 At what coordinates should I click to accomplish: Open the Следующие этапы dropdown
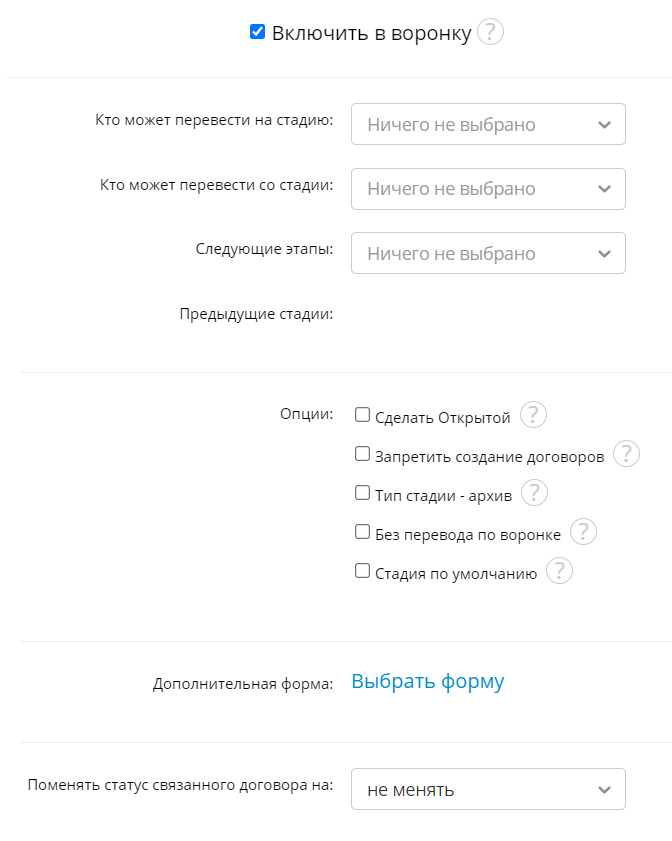point(488,253)
